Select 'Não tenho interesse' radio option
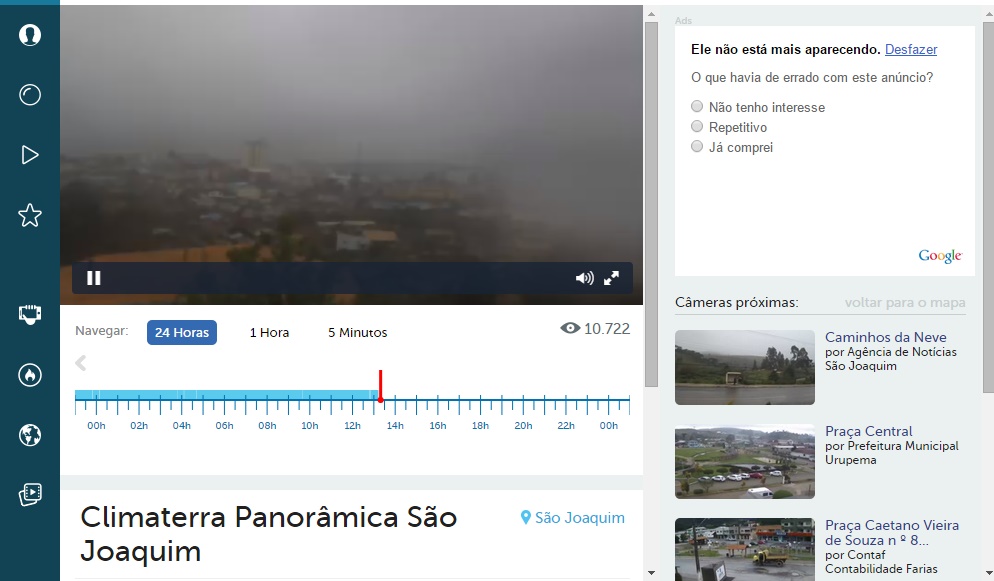 (x=697, y=106)
